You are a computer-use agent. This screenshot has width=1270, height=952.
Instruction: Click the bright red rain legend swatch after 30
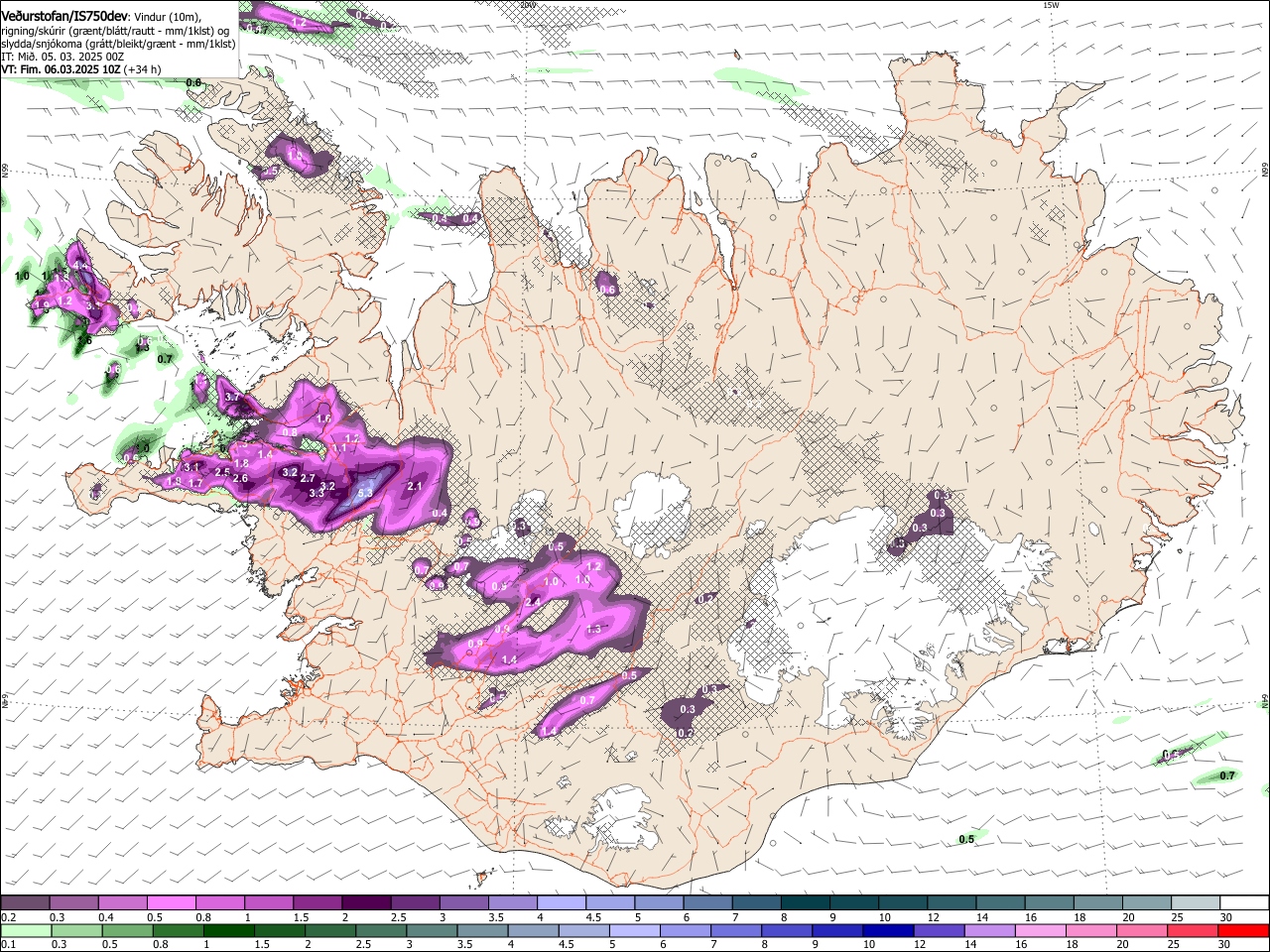click(x=1244, y=930)
